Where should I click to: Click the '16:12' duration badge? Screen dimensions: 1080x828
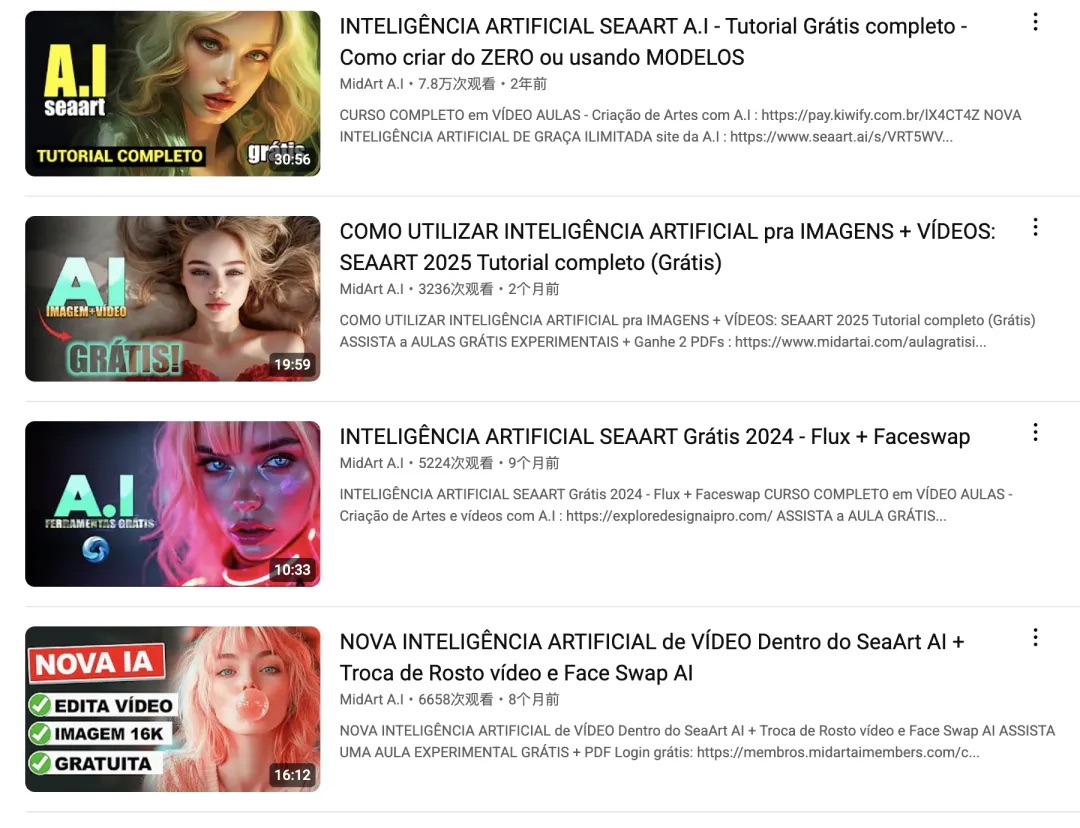tap(292, 775)
